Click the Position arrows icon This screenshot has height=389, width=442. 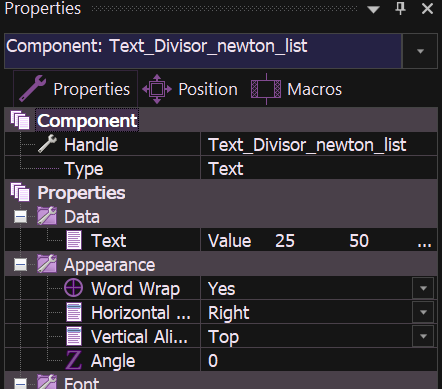(157, 89)
